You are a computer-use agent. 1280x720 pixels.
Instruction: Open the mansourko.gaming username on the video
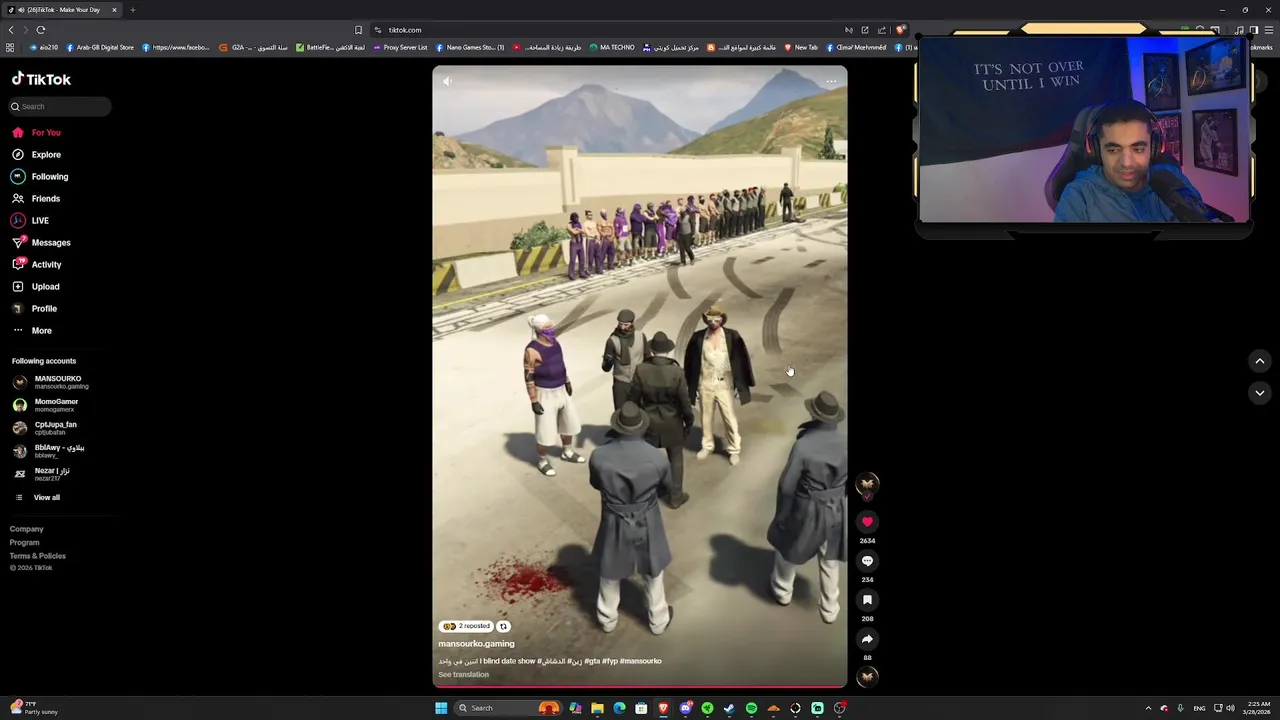476,644
